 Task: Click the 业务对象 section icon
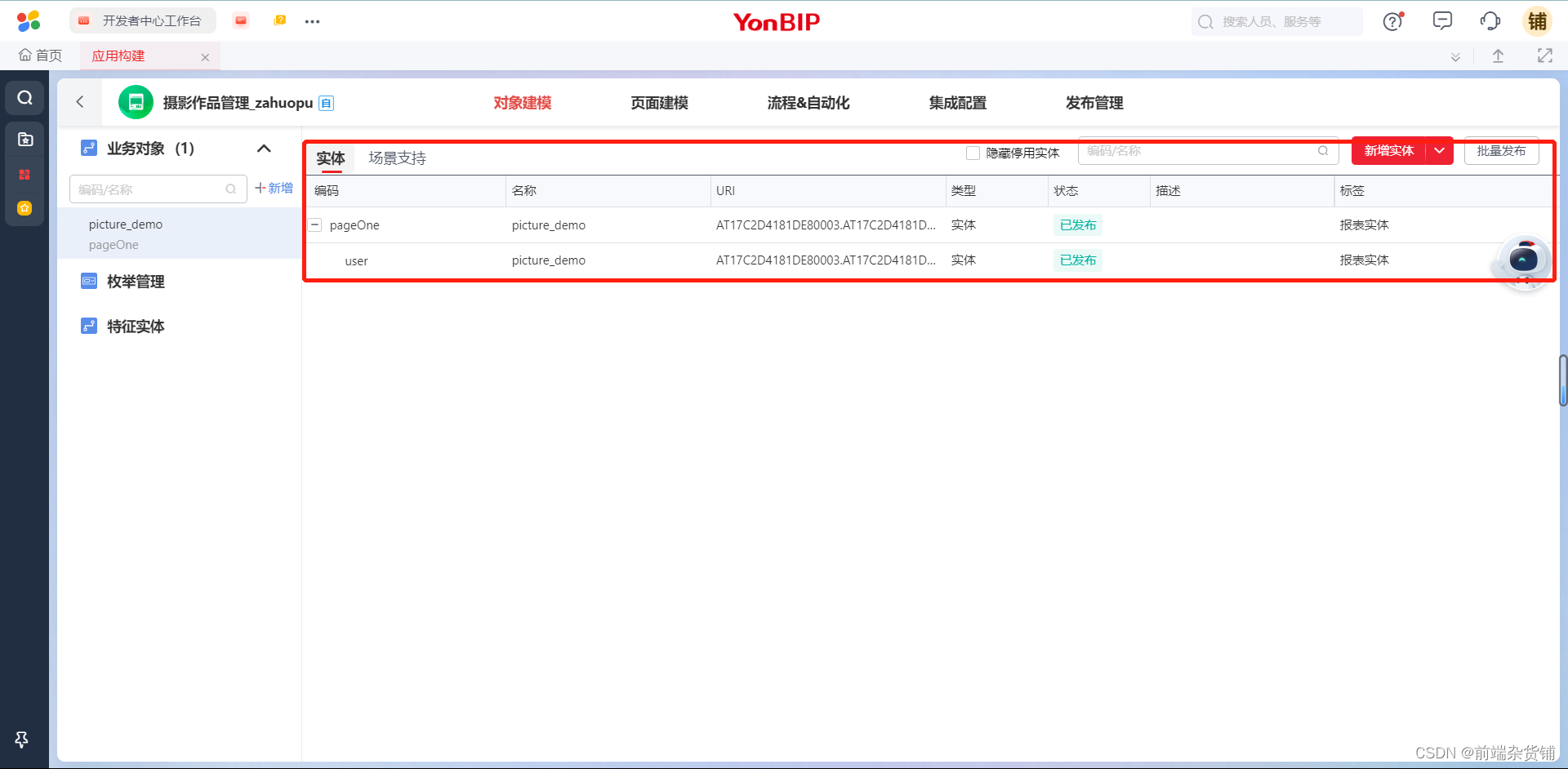(x=89, y=148)
